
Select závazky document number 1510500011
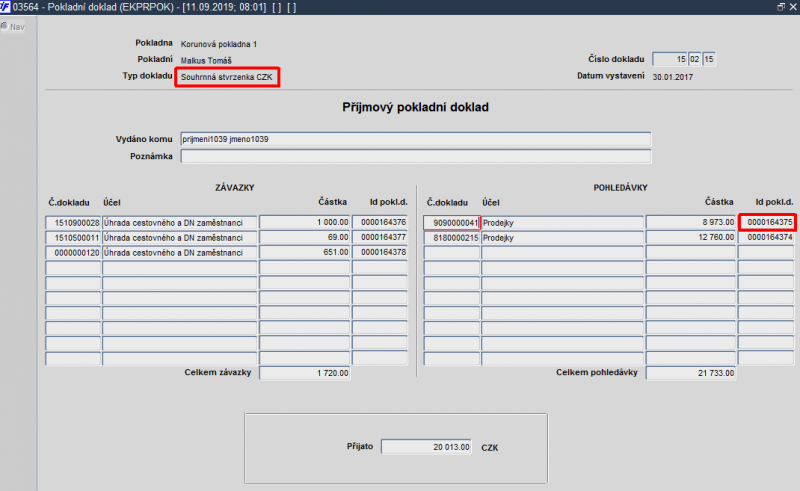tap(73, 238)
